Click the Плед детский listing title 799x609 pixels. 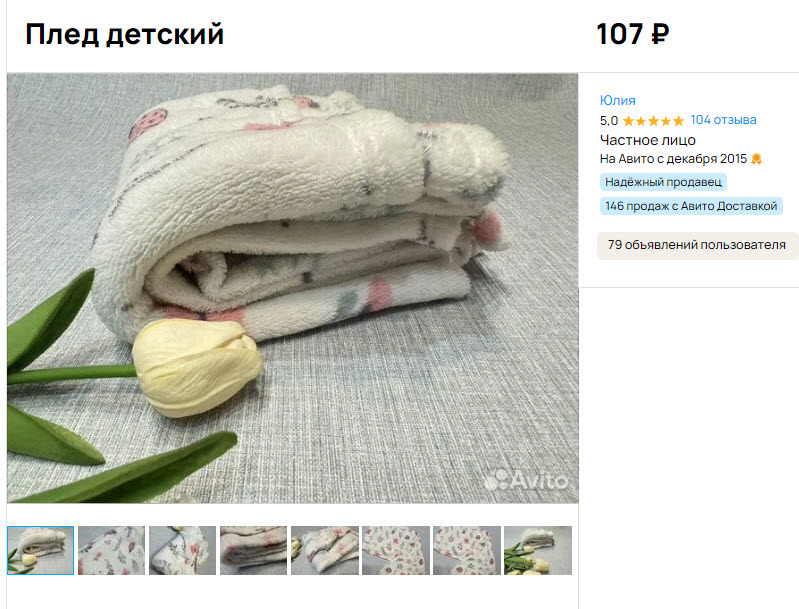pyautogui.click(x=125, y=35)
